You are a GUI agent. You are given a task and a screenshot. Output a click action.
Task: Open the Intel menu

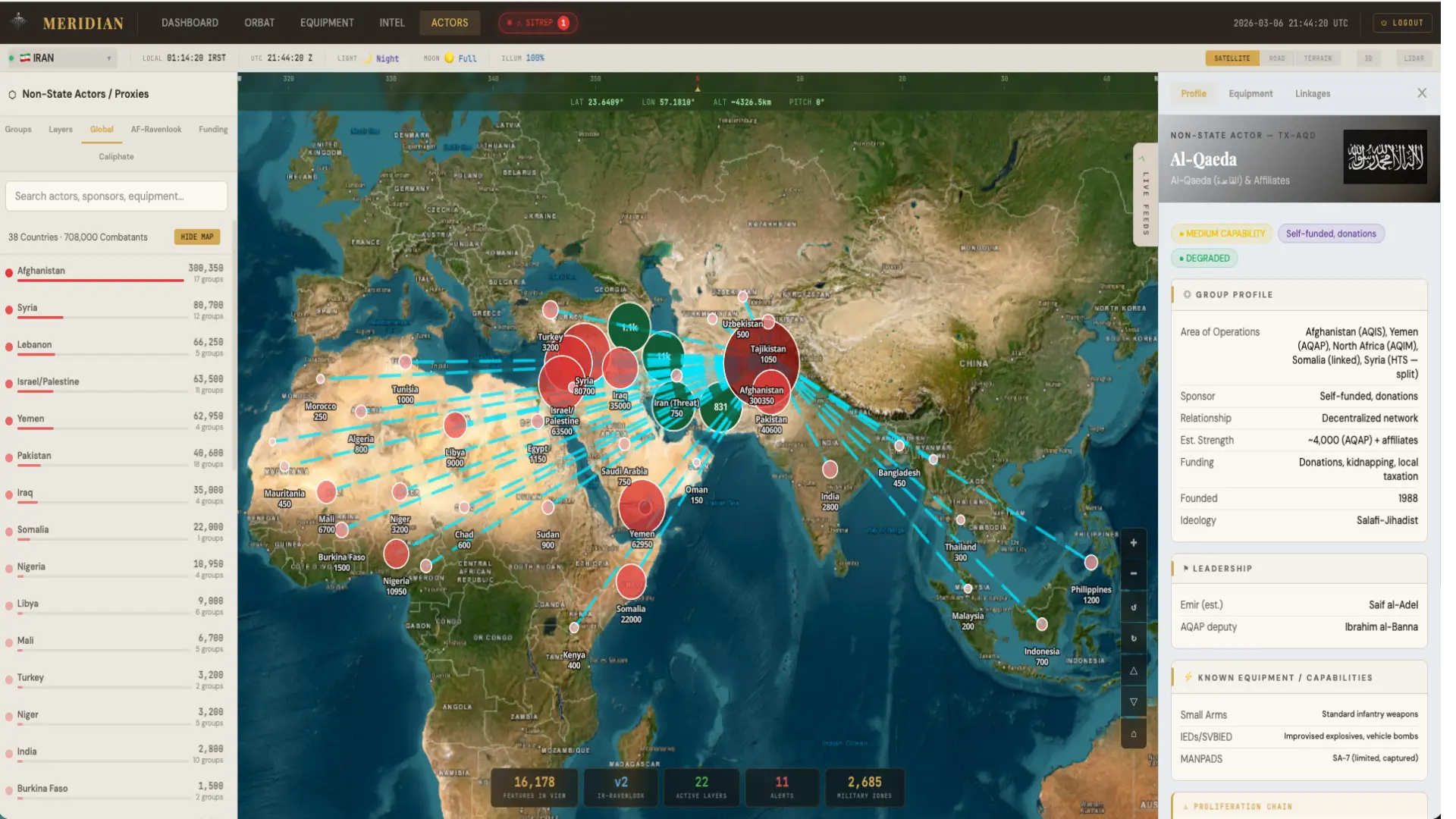[x=392, y=23]
